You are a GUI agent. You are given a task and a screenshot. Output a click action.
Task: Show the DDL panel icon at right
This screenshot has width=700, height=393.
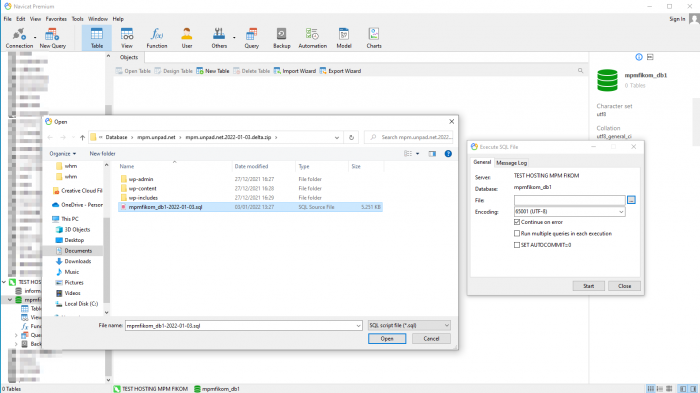click(650, 57)
